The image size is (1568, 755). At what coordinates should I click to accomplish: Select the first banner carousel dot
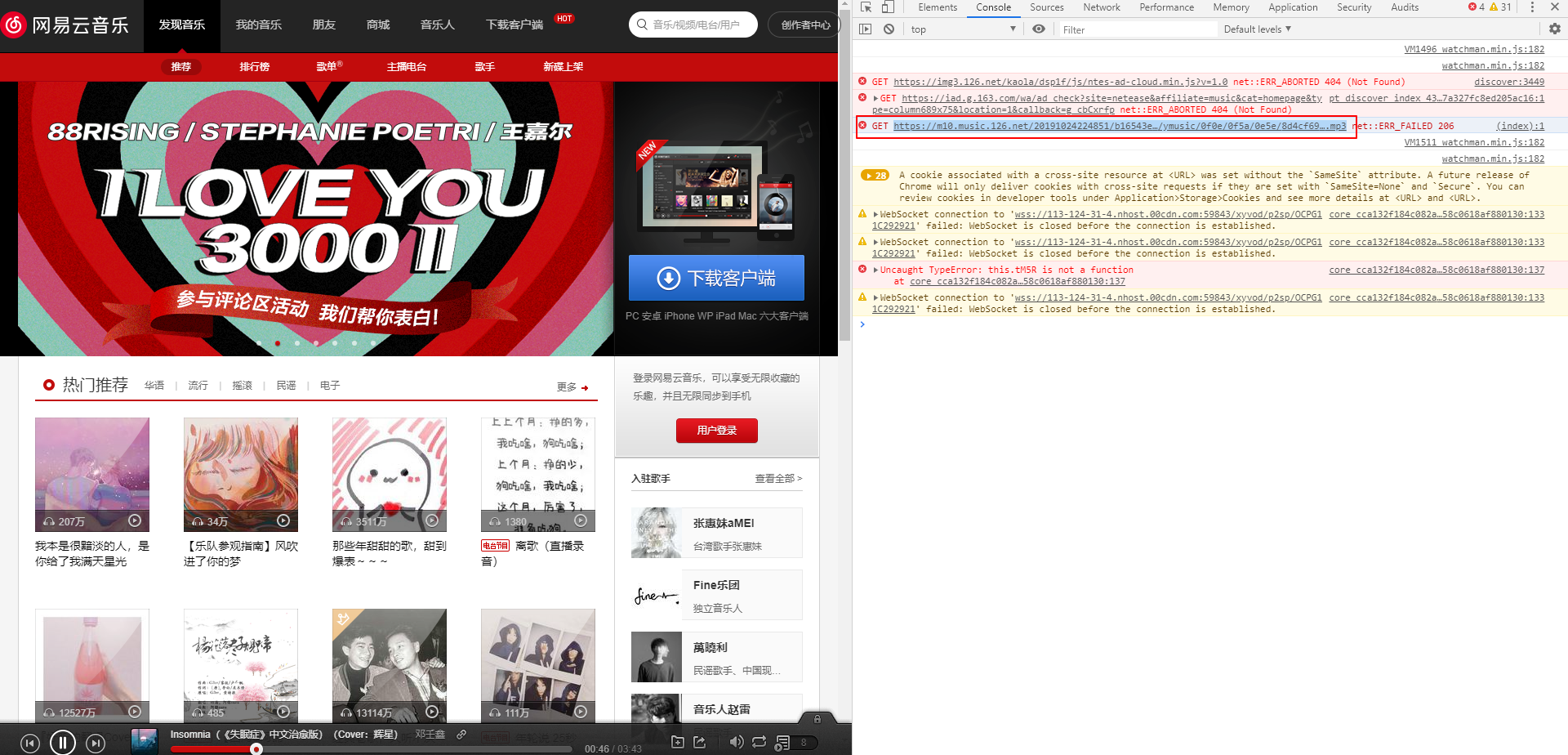coord(259,343)
